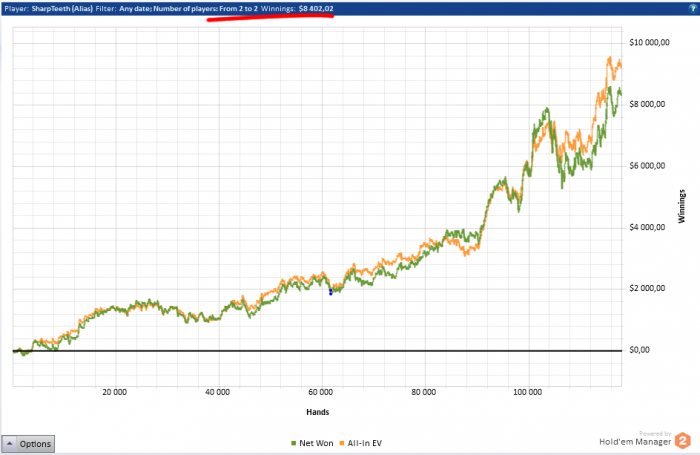Image resolution: width=700 pixels, height=455 pixels.
Task: Click the Winnings $8 402,02 value
Action: click(x=316, y=8)
